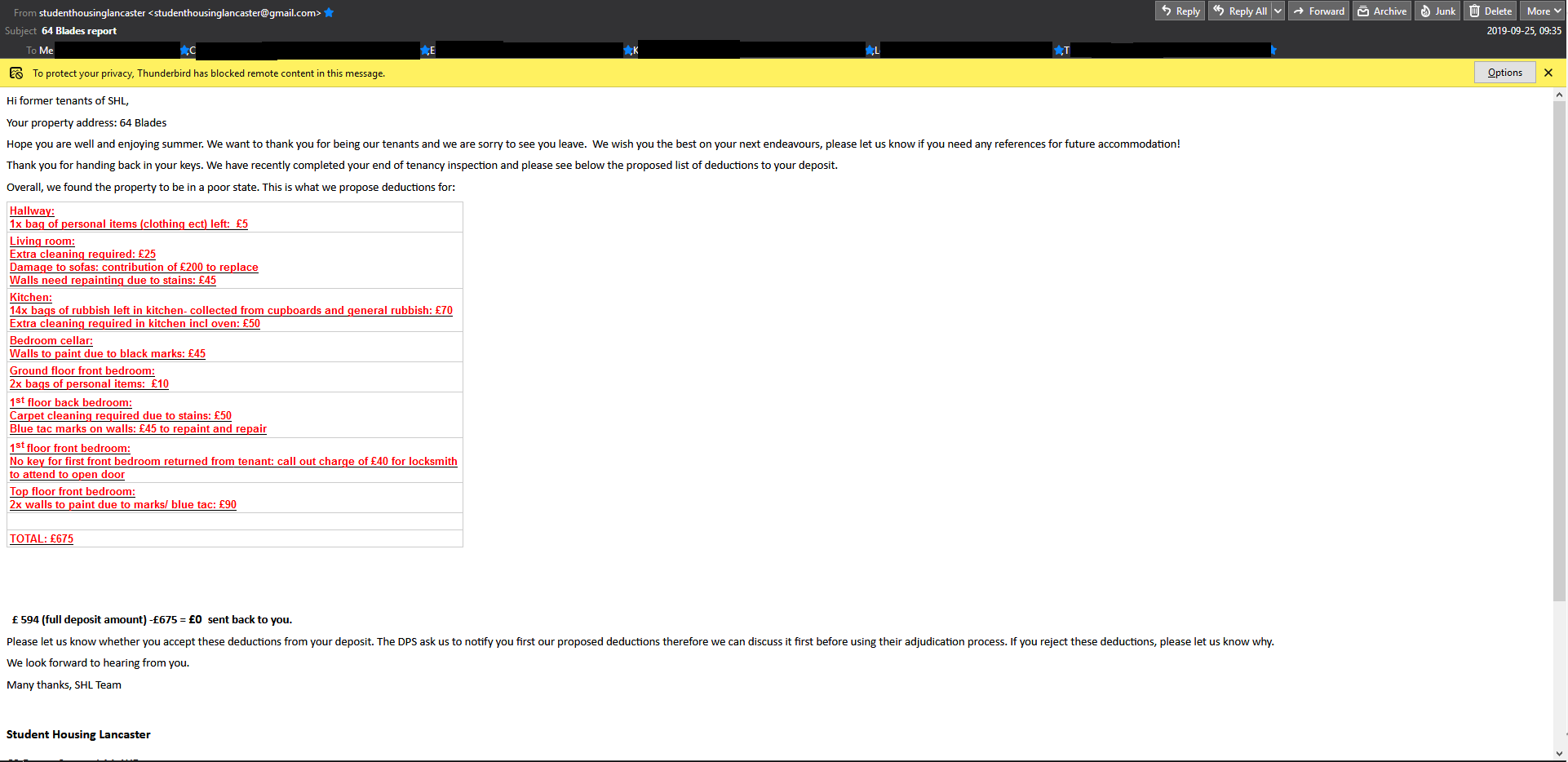Click the blocked remote content icon

[16, 73]
